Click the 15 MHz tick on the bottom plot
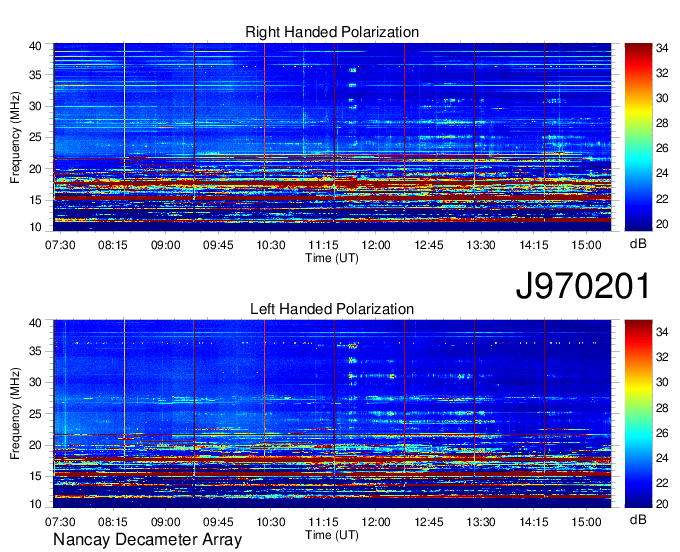680x552 pixels. point(36,477)
